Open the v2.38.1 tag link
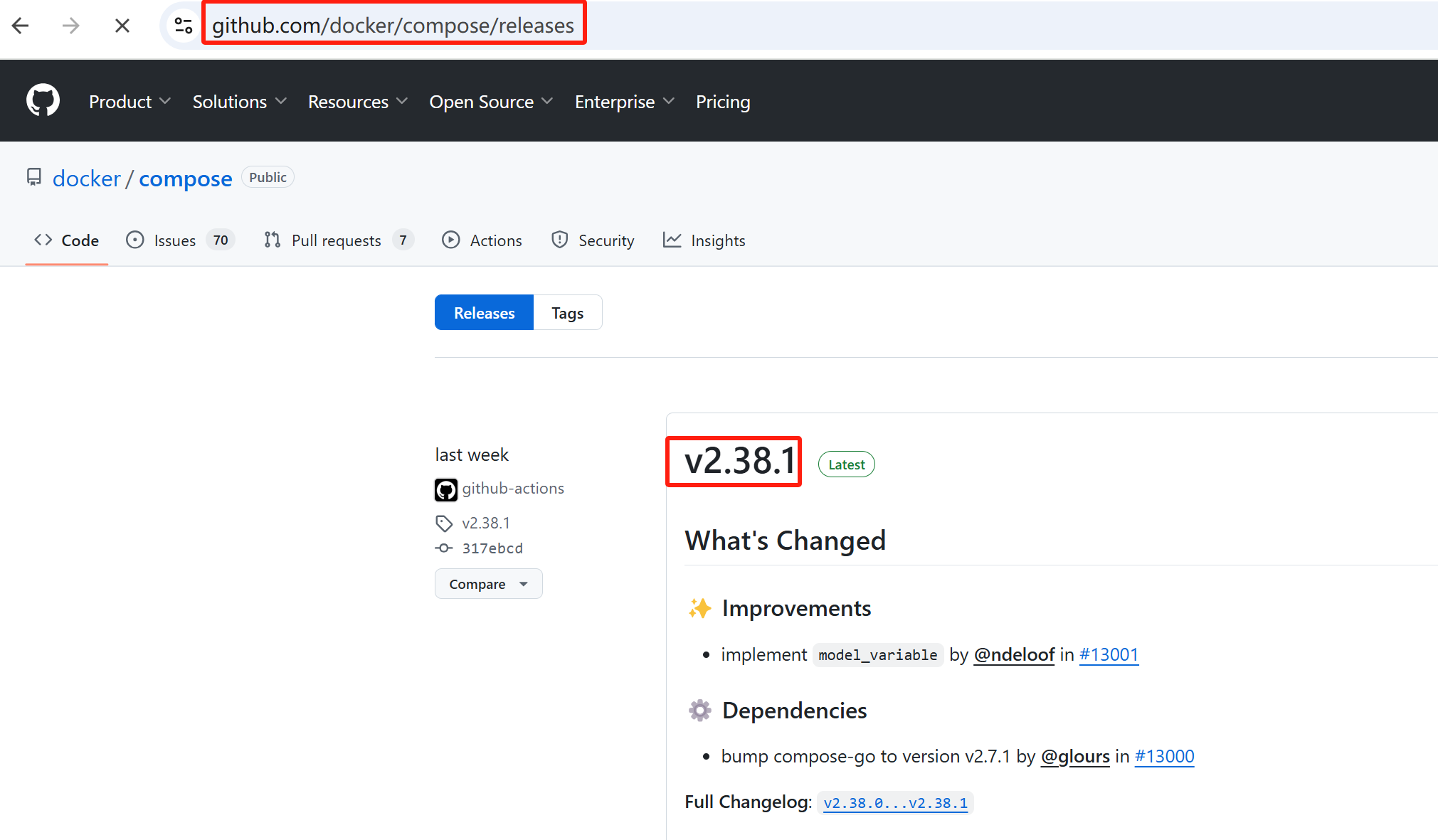1438x840 pixels. (486, 523)
